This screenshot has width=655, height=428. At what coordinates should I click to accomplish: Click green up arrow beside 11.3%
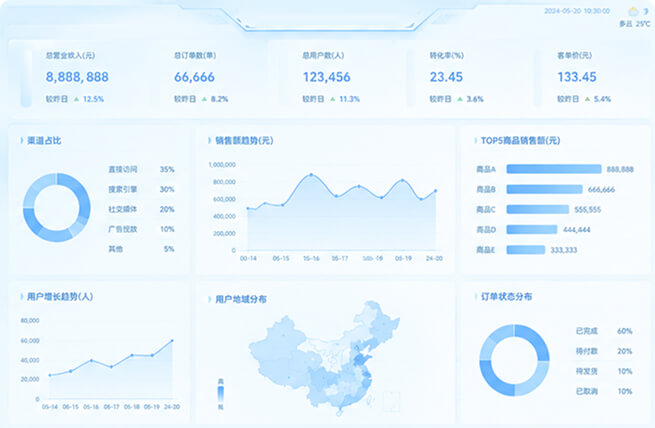pyautogui.click(x=333, y=99)
